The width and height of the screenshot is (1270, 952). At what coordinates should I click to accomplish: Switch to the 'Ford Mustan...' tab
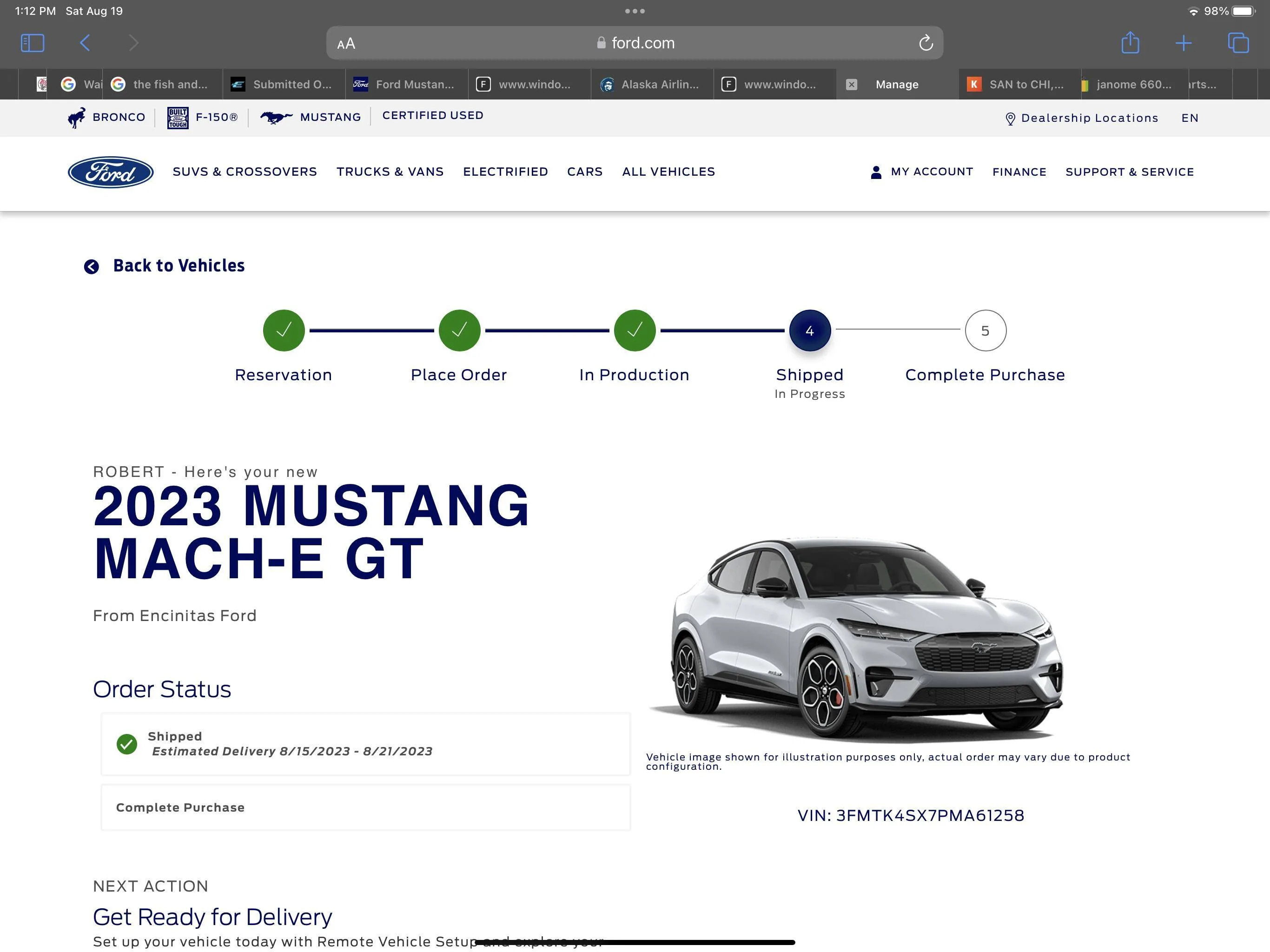pyautogui.click(x=406, y=85)
